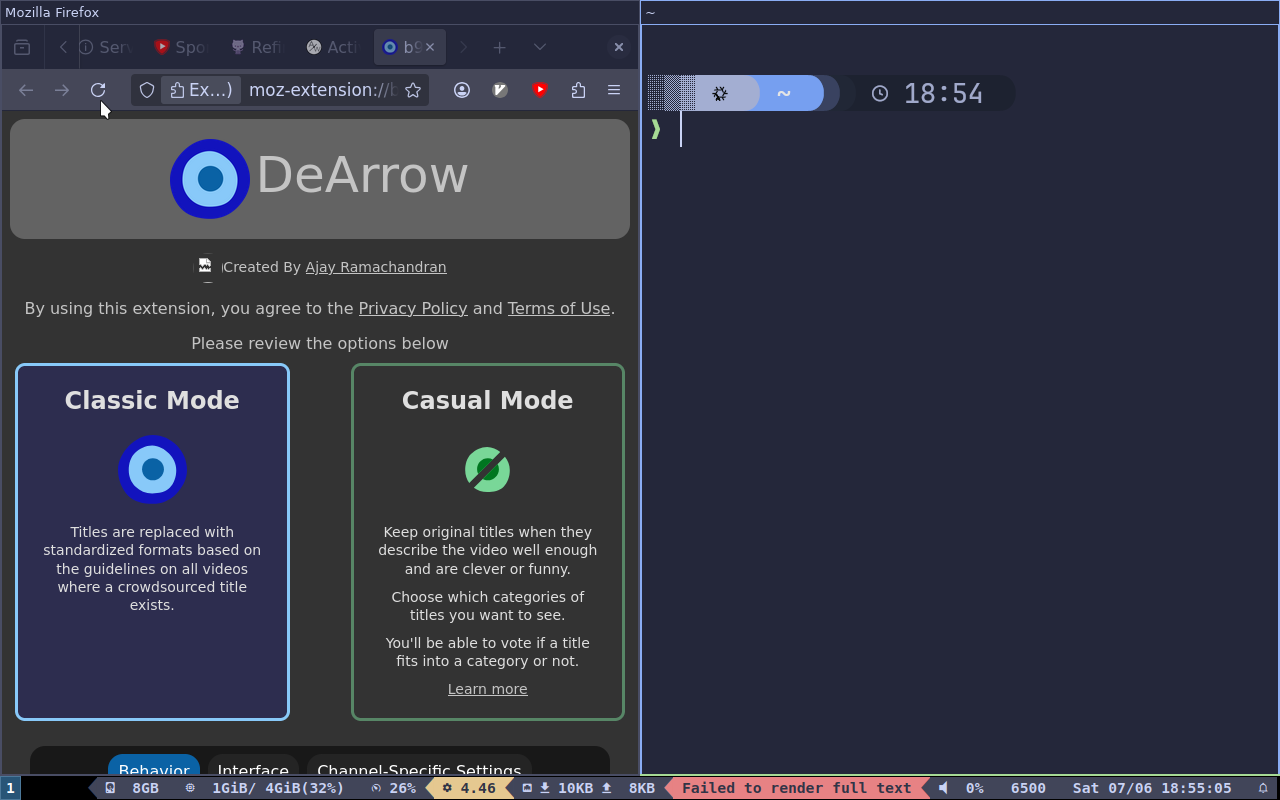Open the Ajay Ramachandran link
The image size is (1280, 800).
[x=376, y=267]
